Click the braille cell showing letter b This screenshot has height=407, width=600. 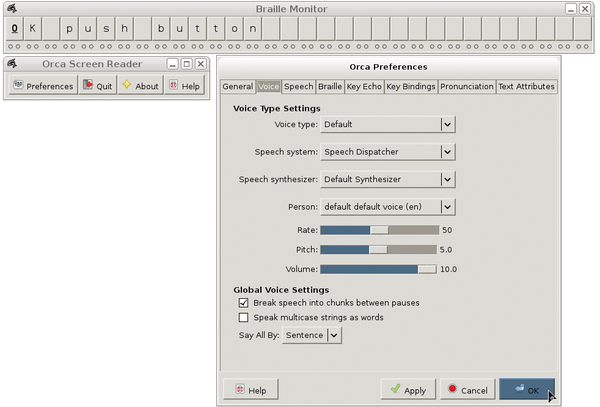(x=161, y=29)
